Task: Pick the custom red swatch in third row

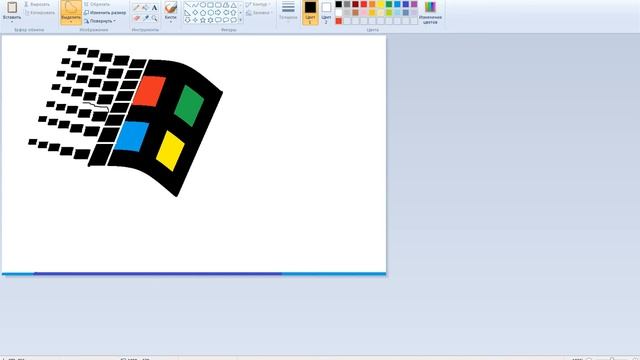Action: [x=339, y=21]
